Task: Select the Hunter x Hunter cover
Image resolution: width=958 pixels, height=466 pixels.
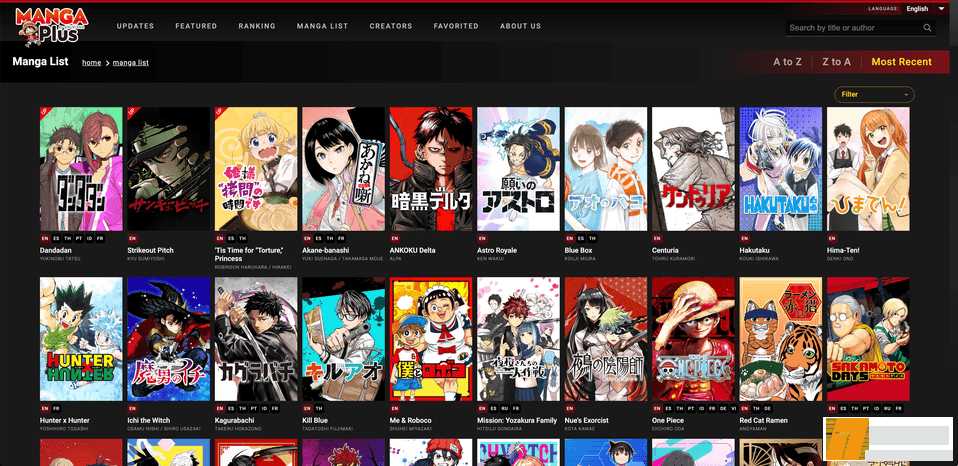Action: [x=81, y=339]
